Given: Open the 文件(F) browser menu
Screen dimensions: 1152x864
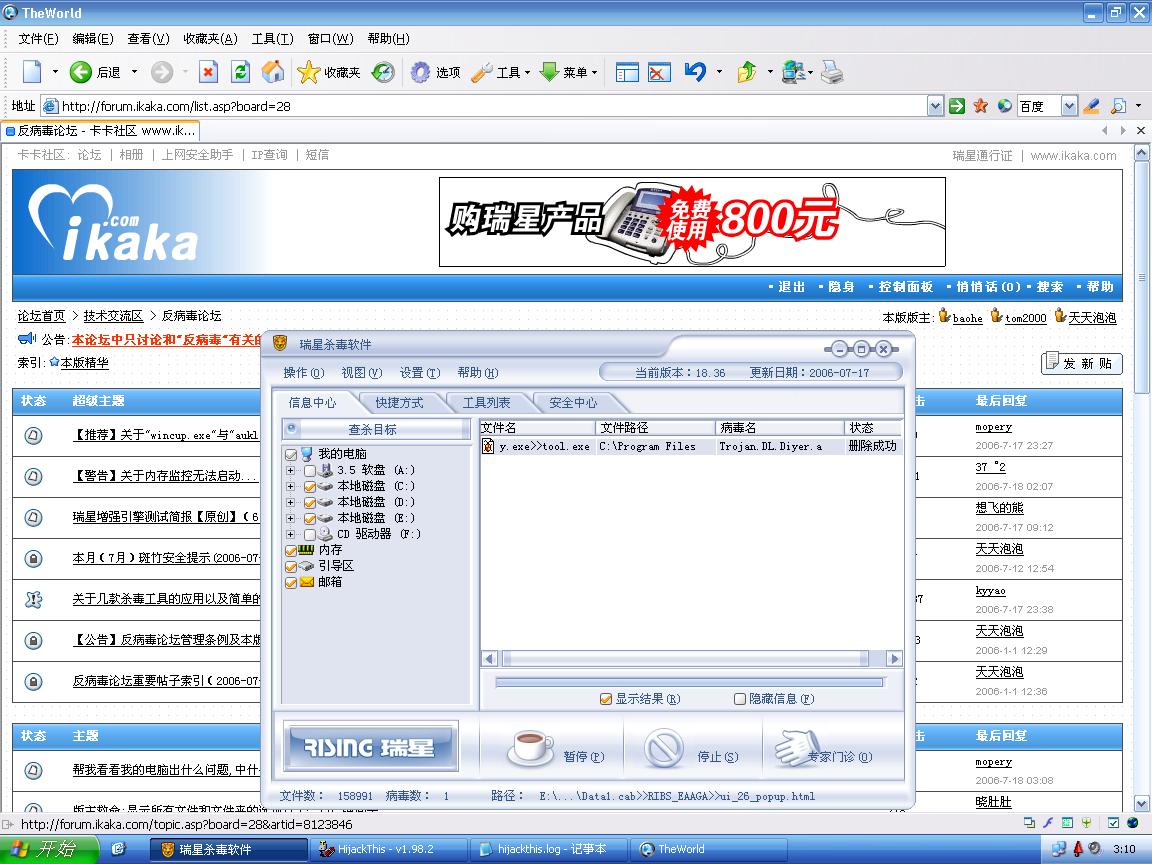Looking at the screenshot, I should [38, 38].
